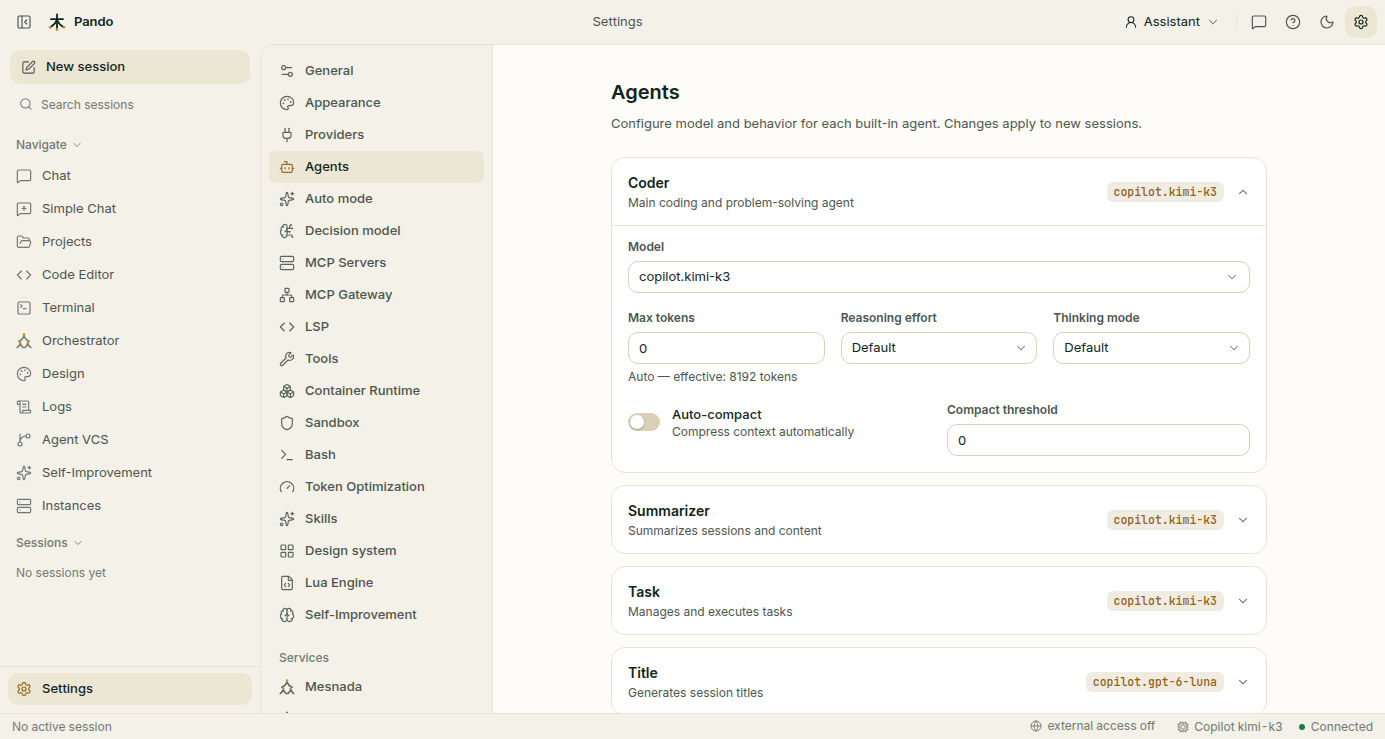This screenshot has height=739, width=1385.
Task: Switch to dark mode moon icon
Action: (1327, 22)
